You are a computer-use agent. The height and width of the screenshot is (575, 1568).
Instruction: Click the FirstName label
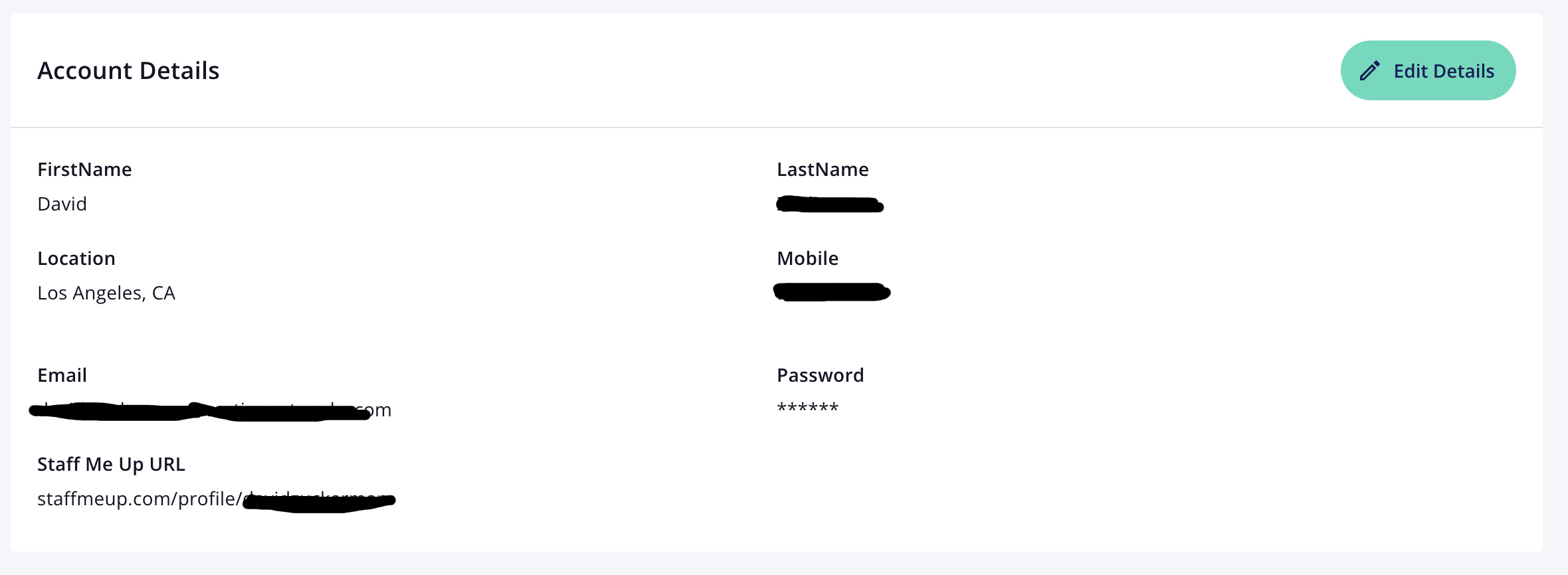[x=84, y=169]
